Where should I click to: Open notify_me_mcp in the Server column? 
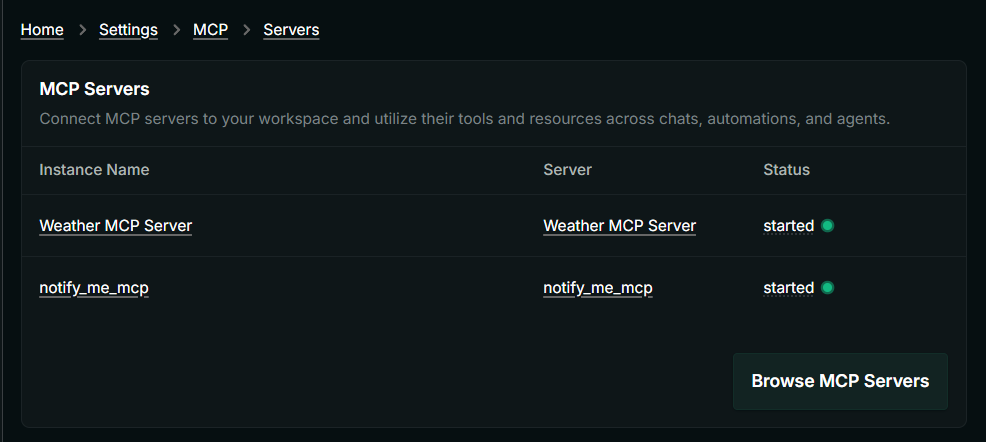pos(598,288)
